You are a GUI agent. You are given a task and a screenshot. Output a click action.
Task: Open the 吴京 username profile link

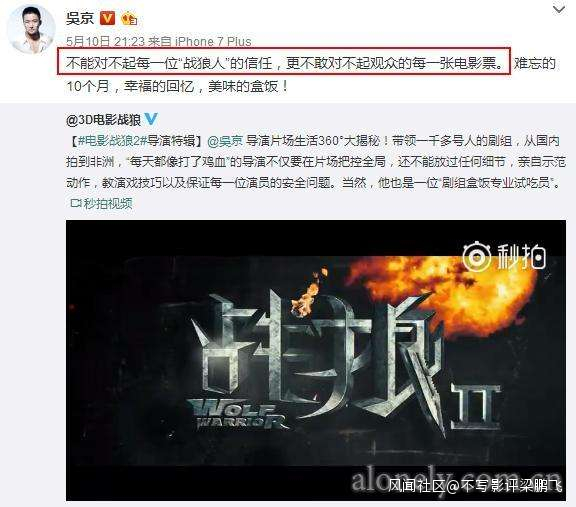[x=80, y=18]
